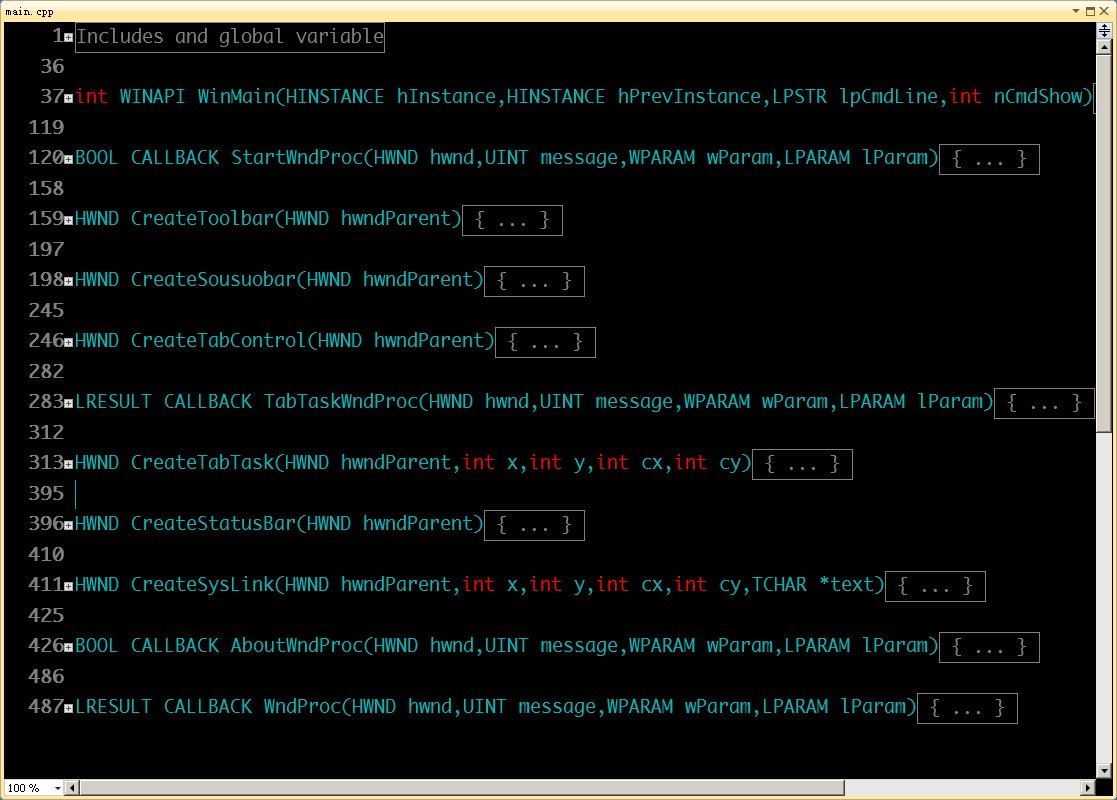
Task: Expand the WndProc function on line 487
Action: click(68, 709)
